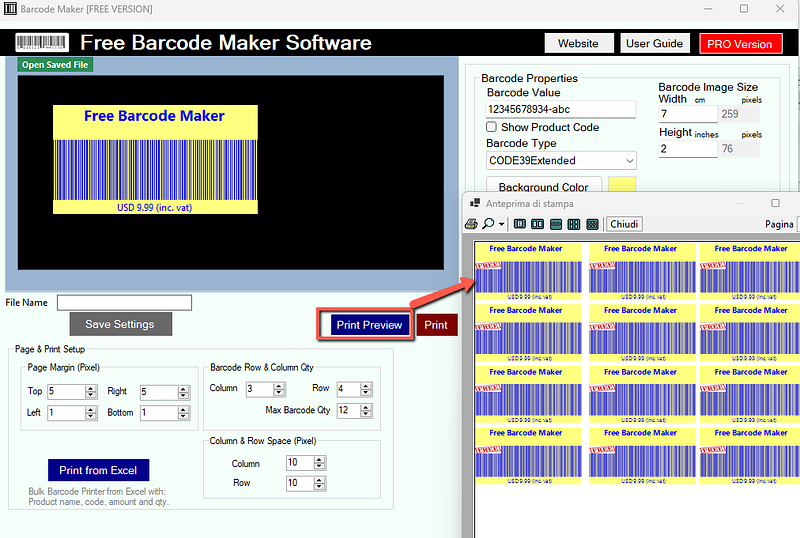Maximize the Anteprima di stampa window
Viewport: 800px width, 538px height.
point(776,203)
